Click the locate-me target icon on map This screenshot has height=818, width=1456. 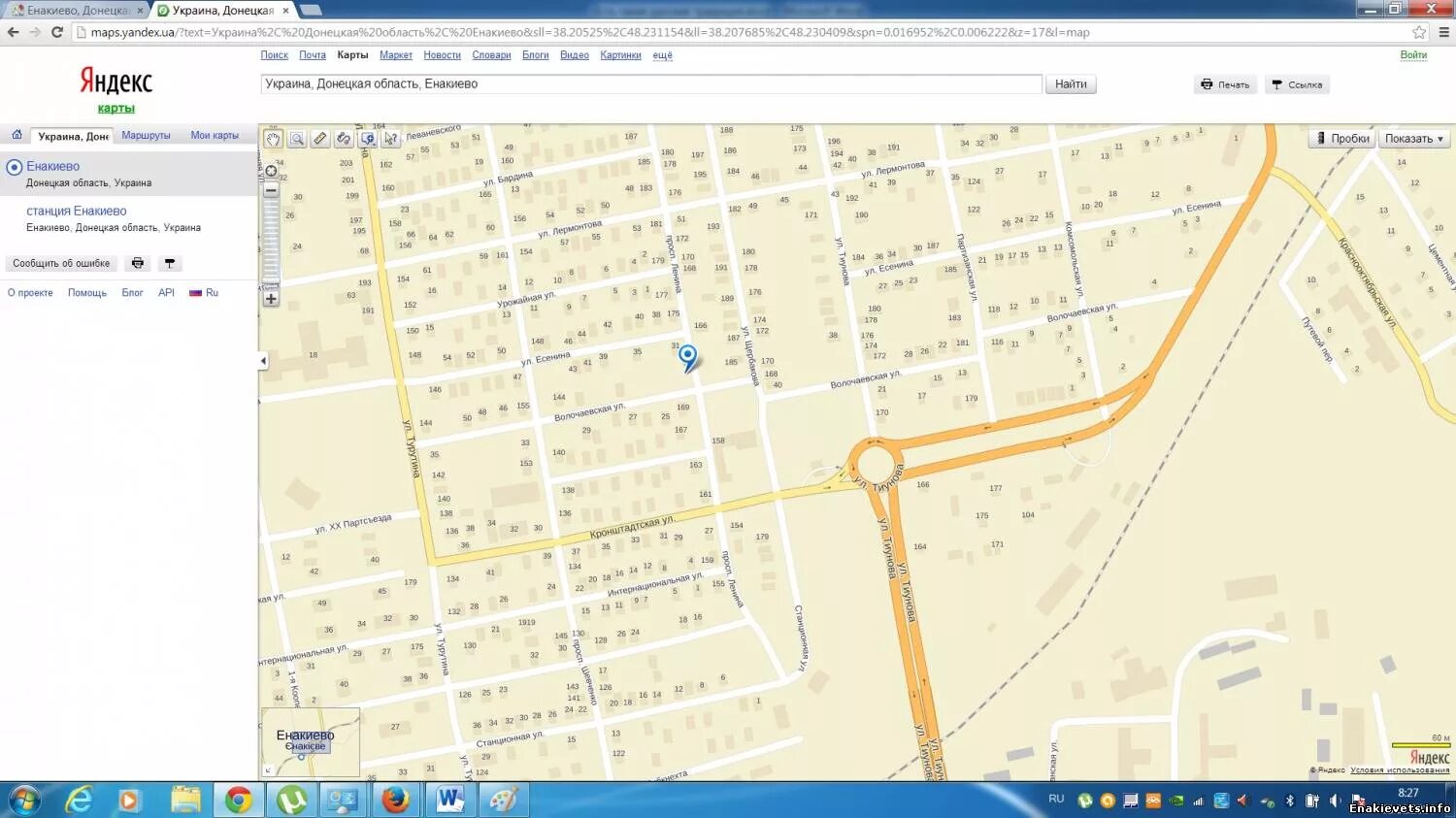click(271, 171)
